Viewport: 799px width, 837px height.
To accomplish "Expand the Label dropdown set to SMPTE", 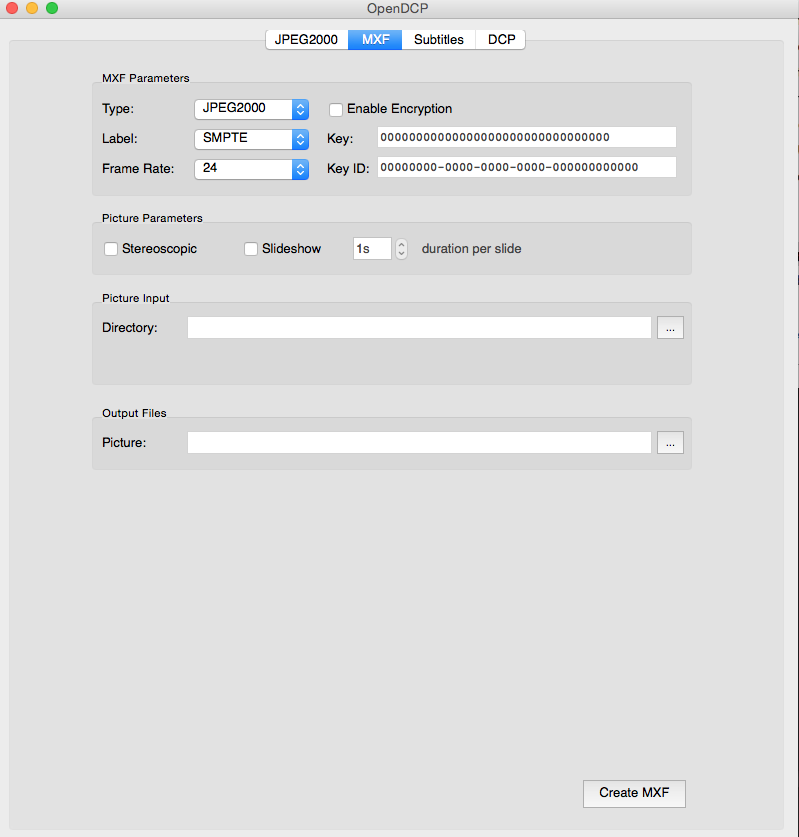I will (251, 139).
